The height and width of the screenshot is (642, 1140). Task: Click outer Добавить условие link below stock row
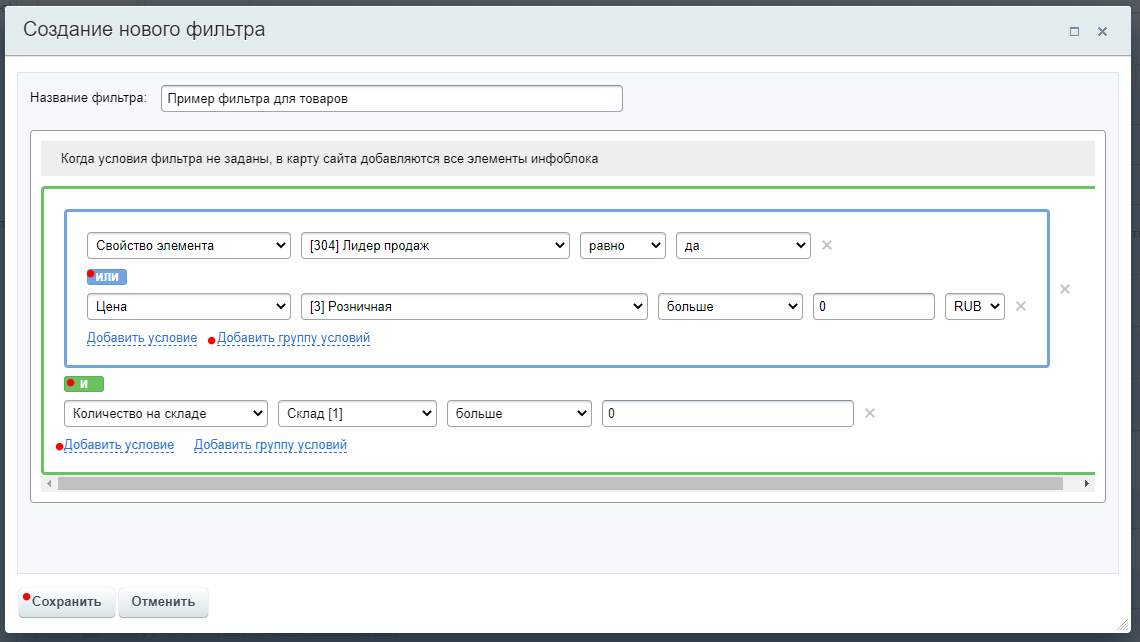[119, 445]
